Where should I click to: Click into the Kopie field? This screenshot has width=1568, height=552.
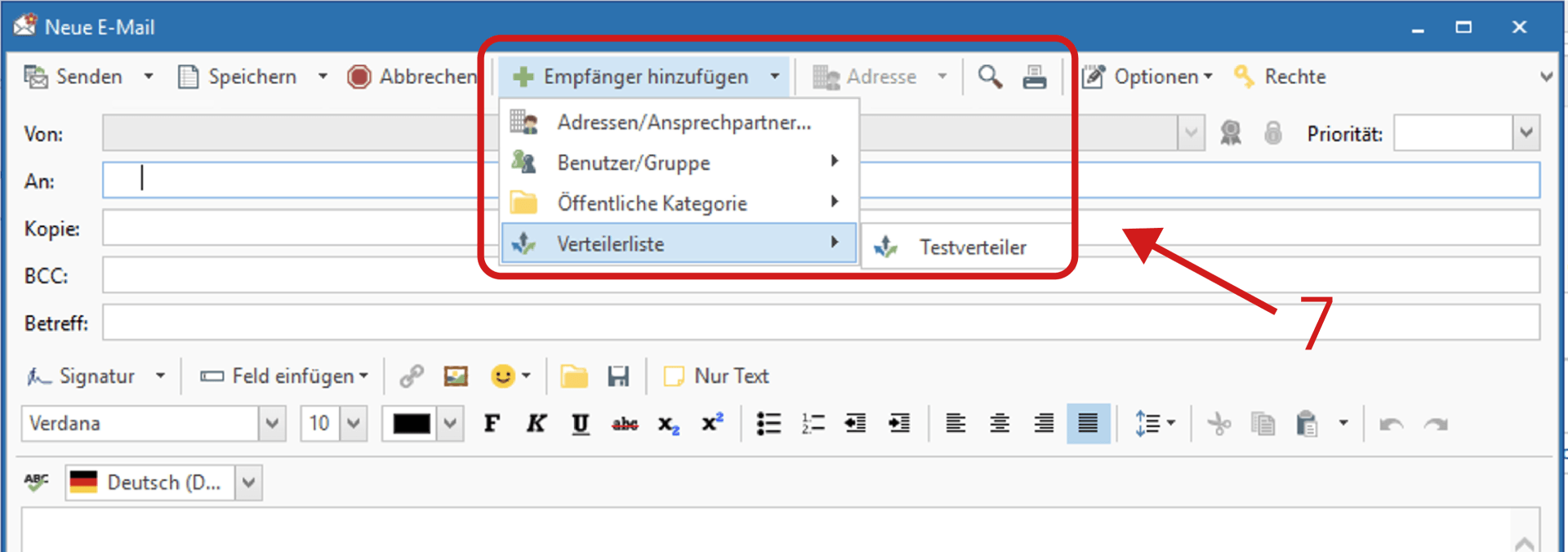click(821, 228)
